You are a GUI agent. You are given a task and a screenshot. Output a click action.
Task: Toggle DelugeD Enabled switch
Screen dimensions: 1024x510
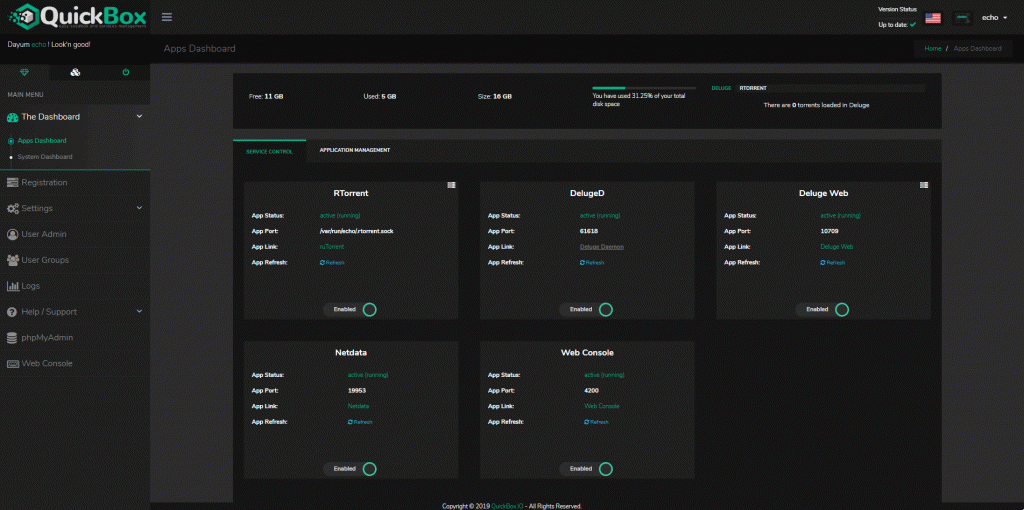[x=586, y=310]
